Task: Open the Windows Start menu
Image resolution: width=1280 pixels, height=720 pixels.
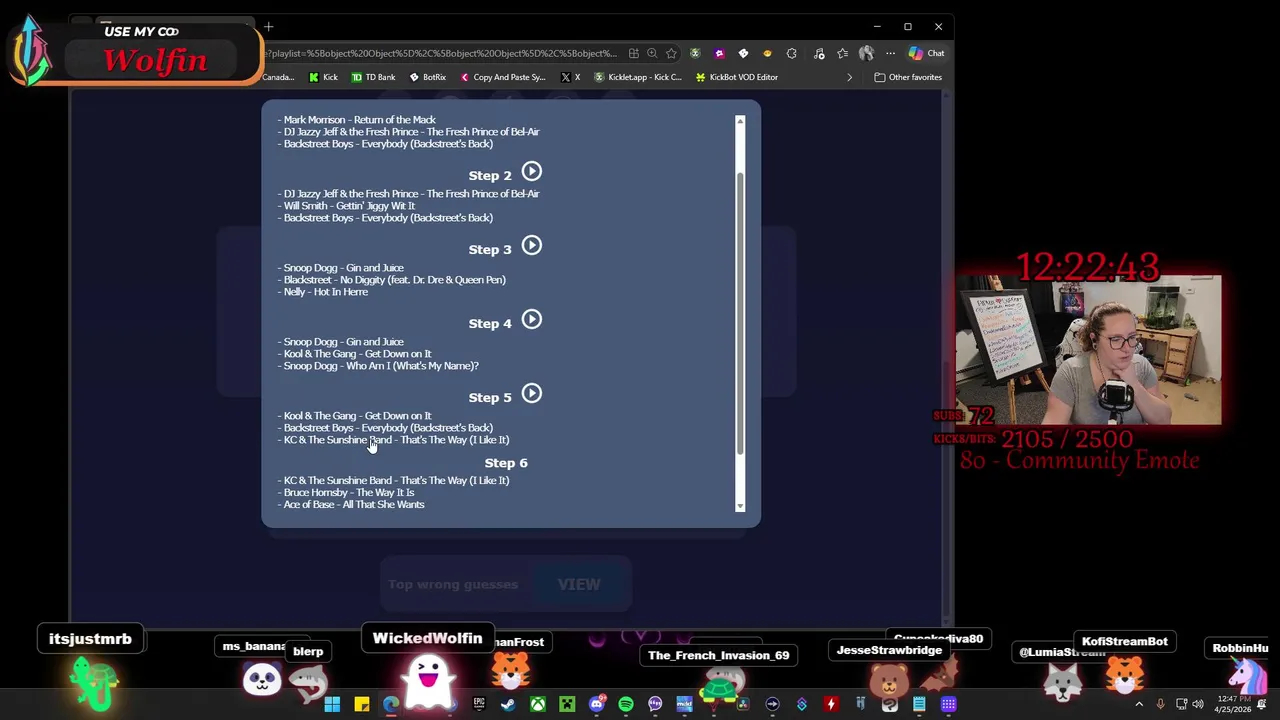Action: (332, 704)
